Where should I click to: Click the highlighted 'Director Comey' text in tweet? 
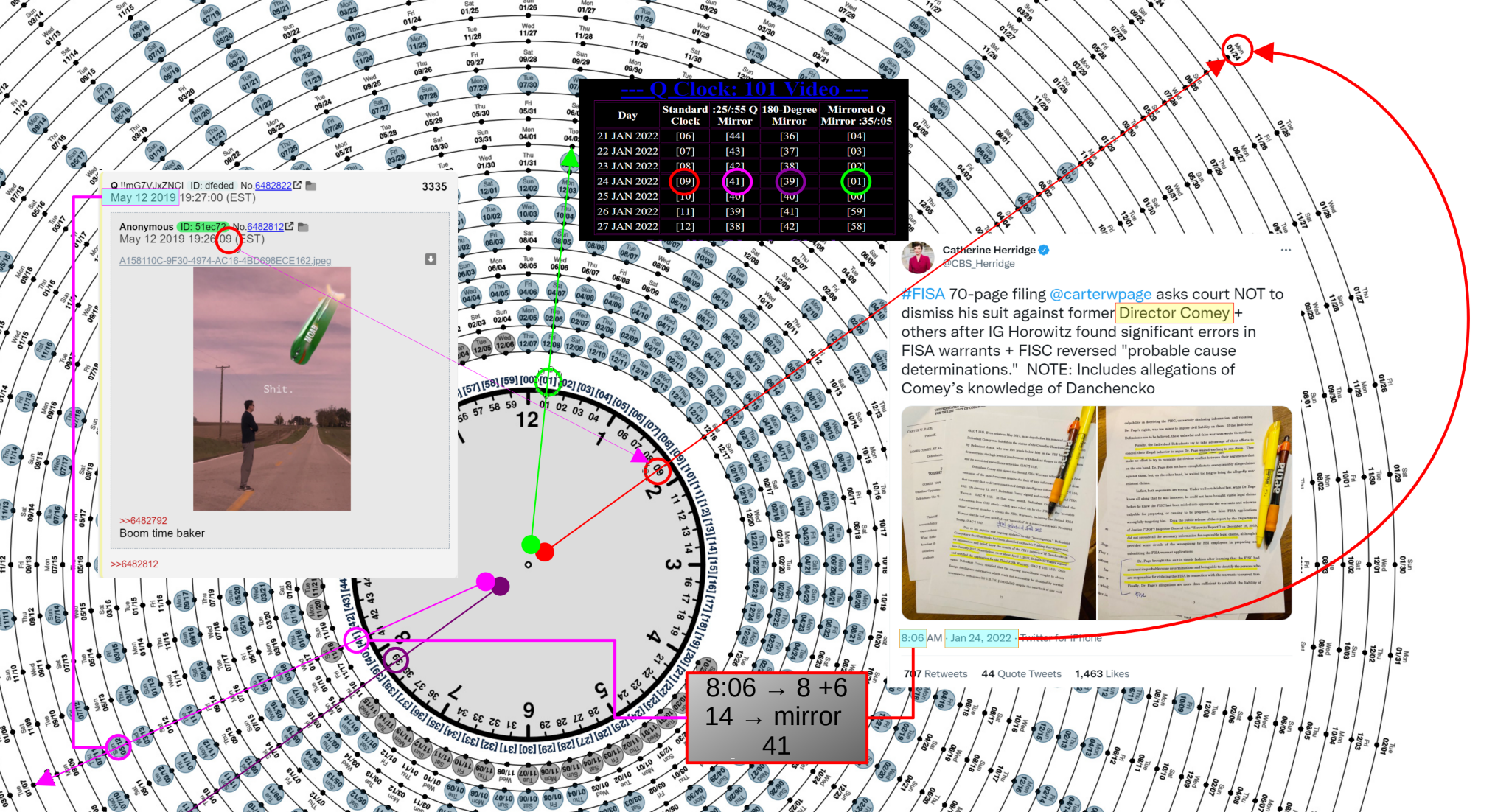pyautogui.click(x=1174, y=313)
